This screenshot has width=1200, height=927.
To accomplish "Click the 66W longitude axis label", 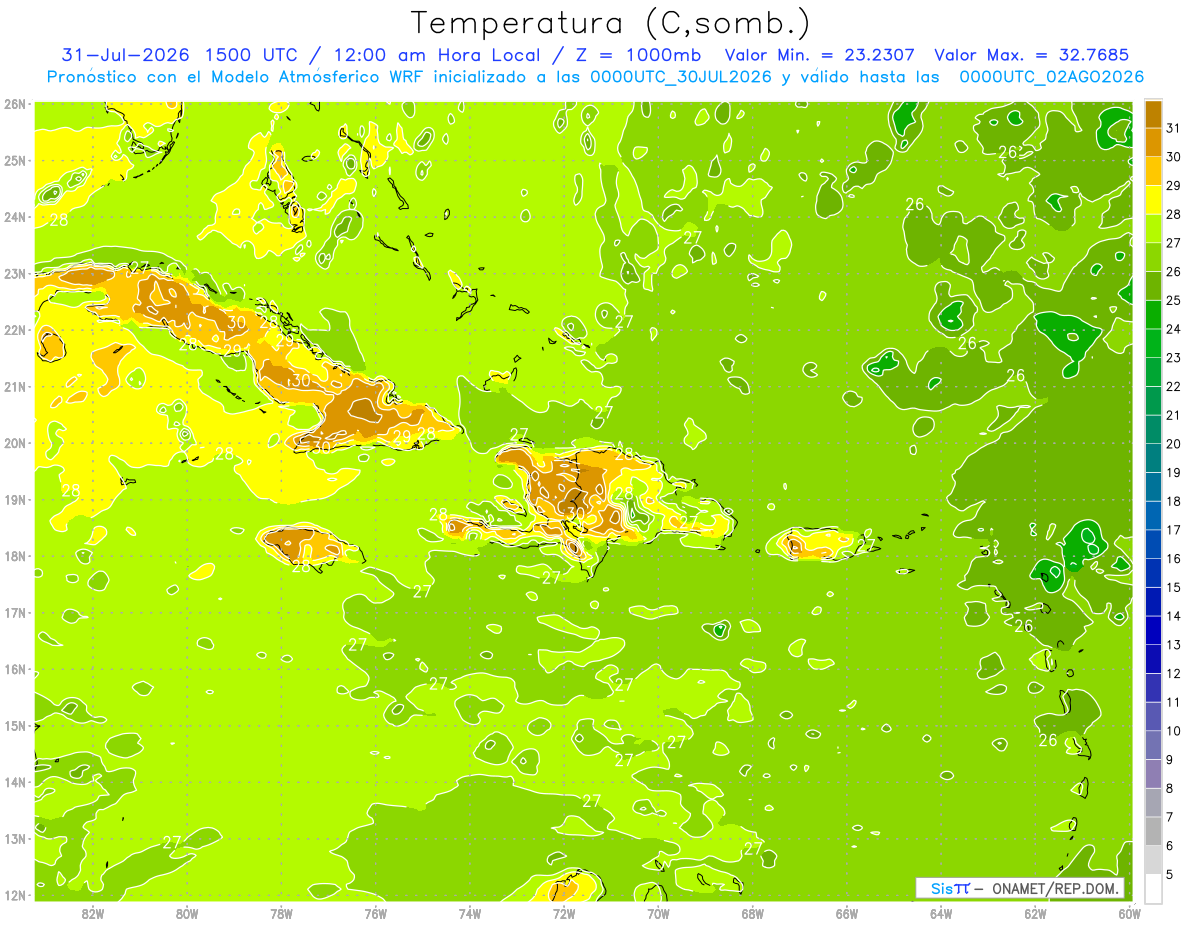I will coord(847,913).
